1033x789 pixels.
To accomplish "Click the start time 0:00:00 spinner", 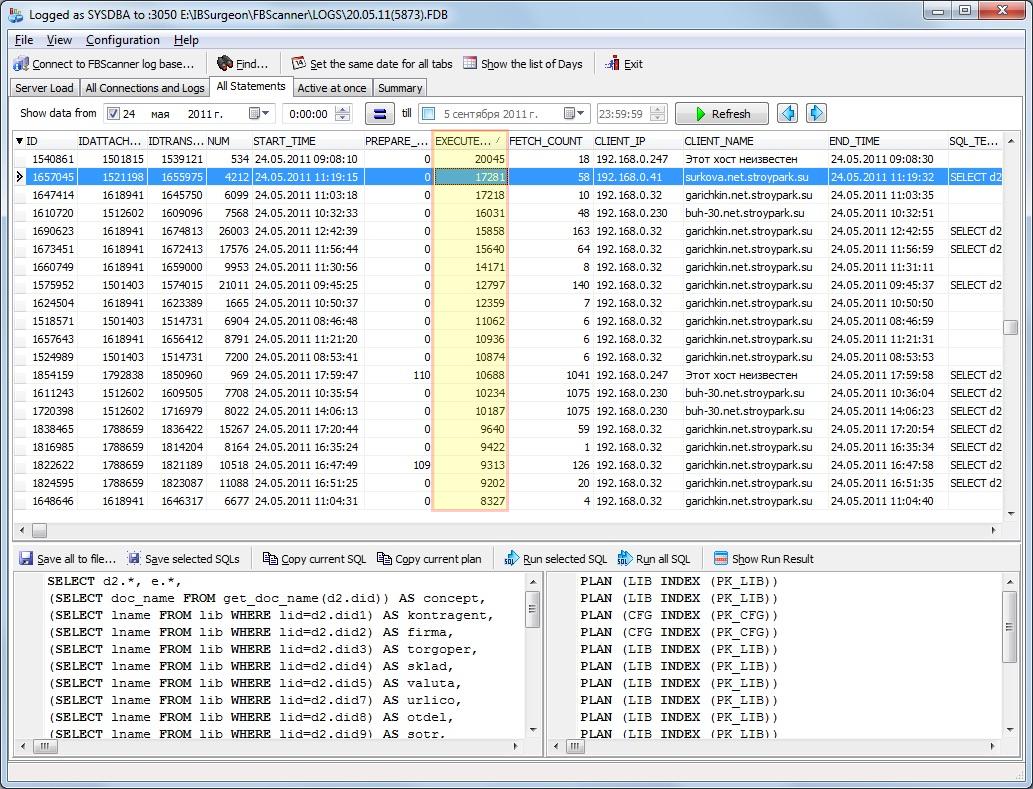I will tap(343, 113).
